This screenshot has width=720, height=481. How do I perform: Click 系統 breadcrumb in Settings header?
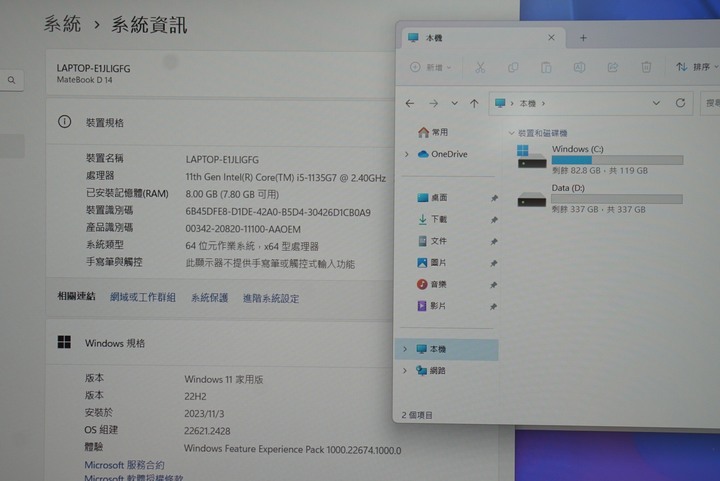point(63,24)
